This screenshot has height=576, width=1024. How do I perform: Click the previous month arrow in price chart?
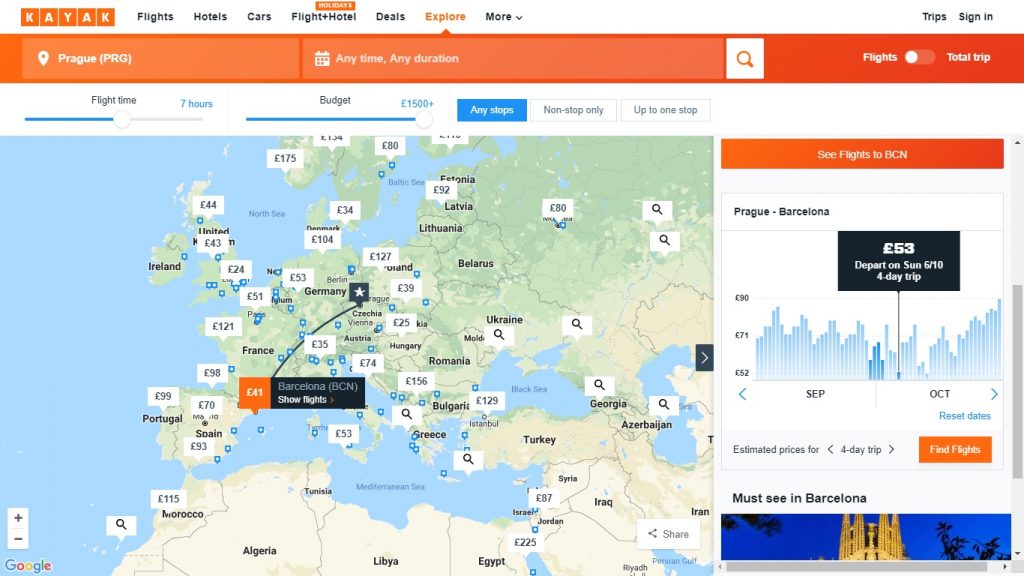coord(742,394)
